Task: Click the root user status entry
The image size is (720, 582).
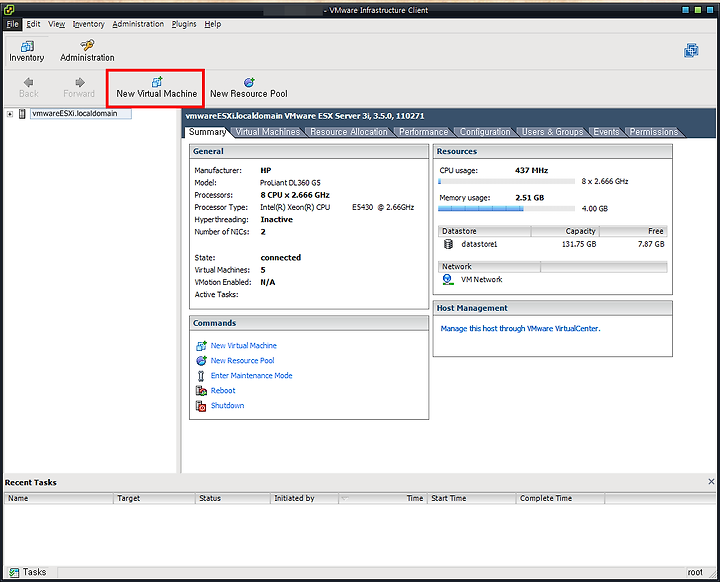Action: pos(695,572)
